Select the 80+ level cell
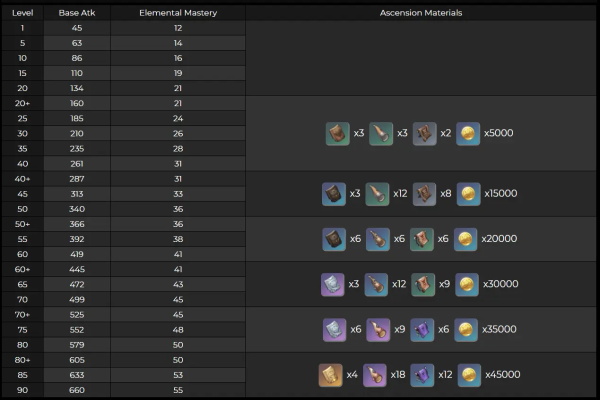Viewport: 600px width, 400px height. (x=23, y=360)
